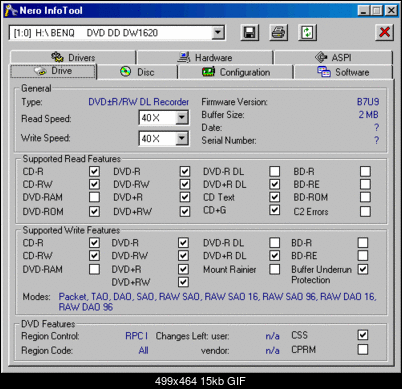
Task: Switch to the Hardware tab
Action: [205, 57]
